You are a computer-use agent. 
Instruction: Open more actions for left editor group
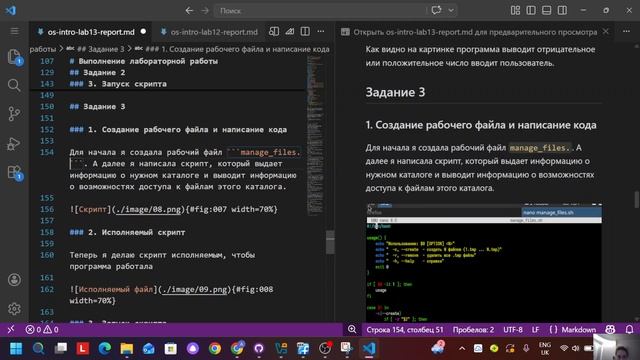click(321, 31)
